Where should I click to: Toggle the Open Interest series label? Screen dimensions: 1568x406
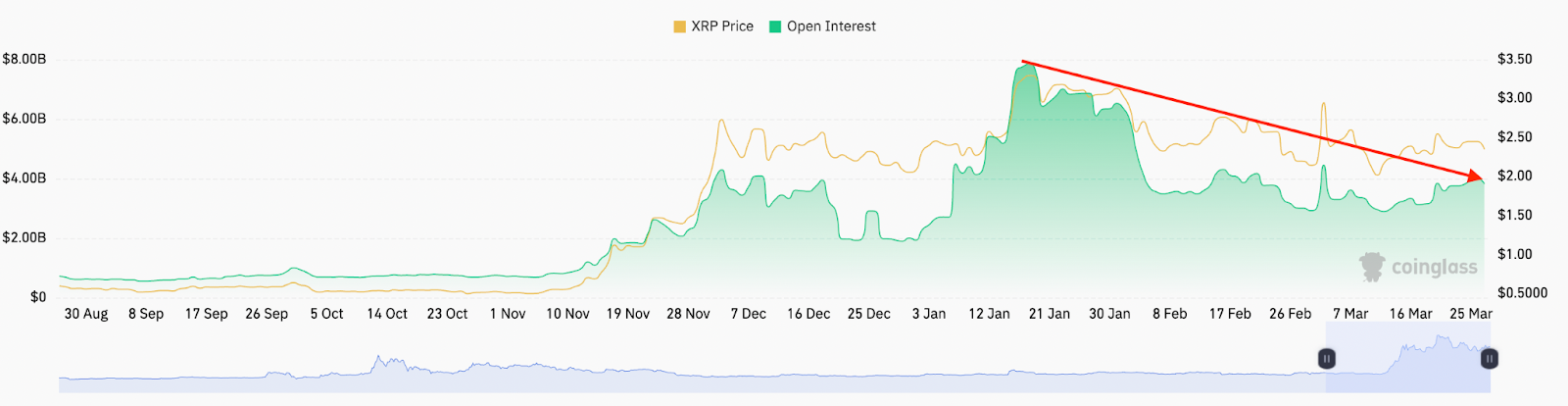pyautogui.click(x=831, y=26)
